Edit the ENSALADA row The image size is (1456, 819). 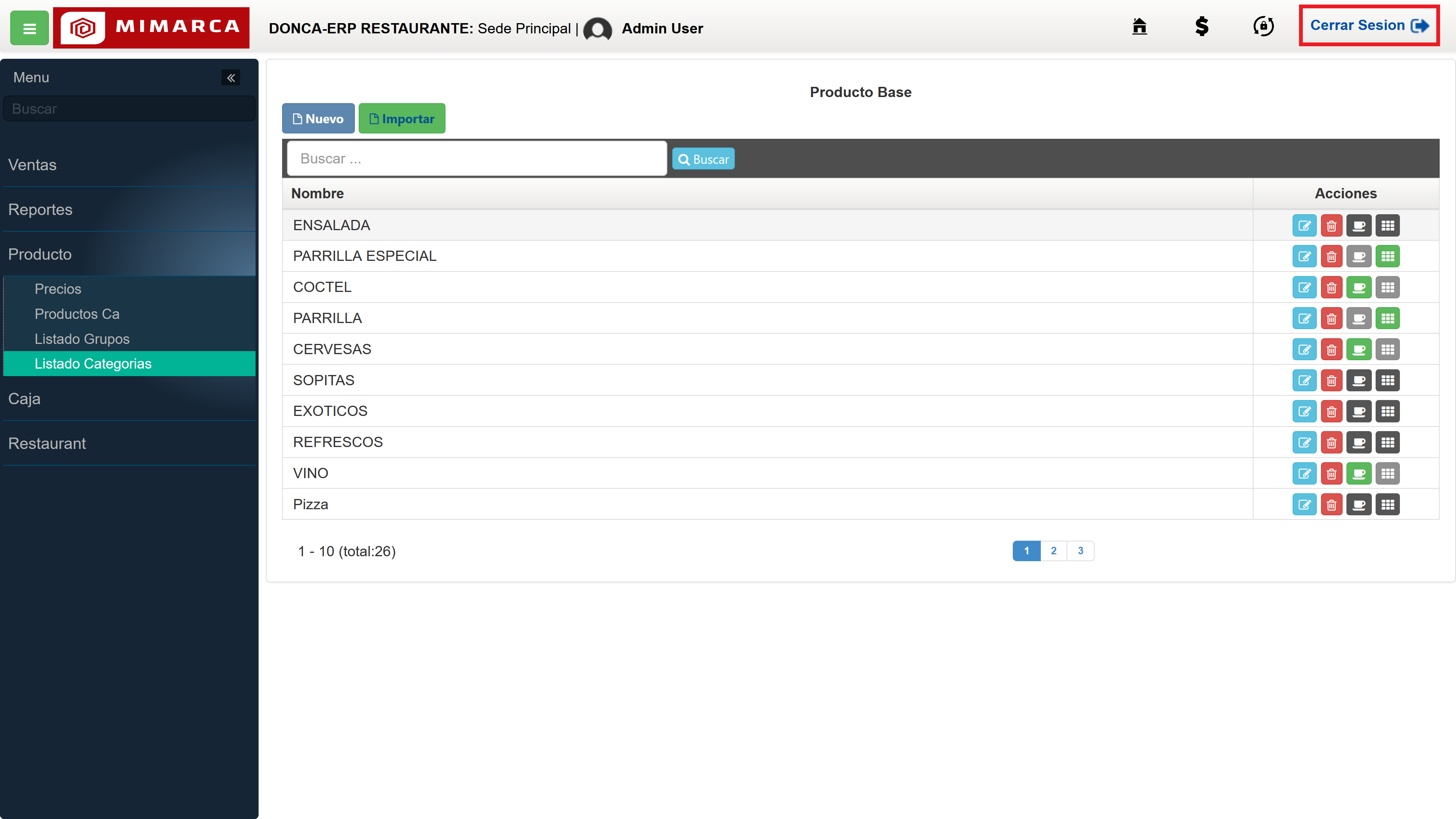click(x=1304, y=226)
